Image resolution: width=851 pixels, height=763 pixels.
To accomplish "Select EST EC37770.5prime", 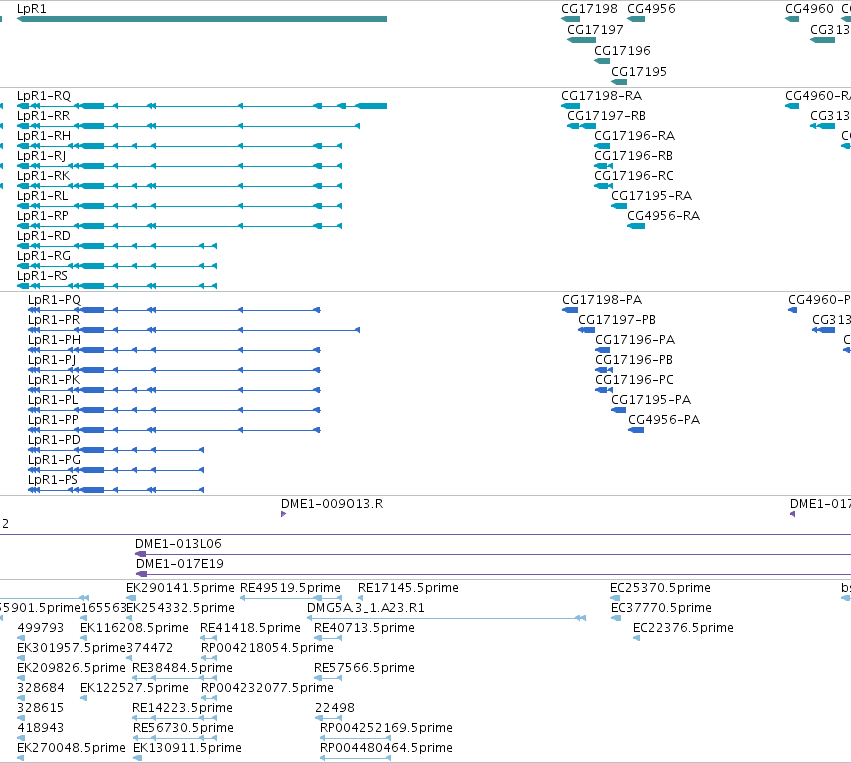I will pyautogui.click(x=616, y=618).
